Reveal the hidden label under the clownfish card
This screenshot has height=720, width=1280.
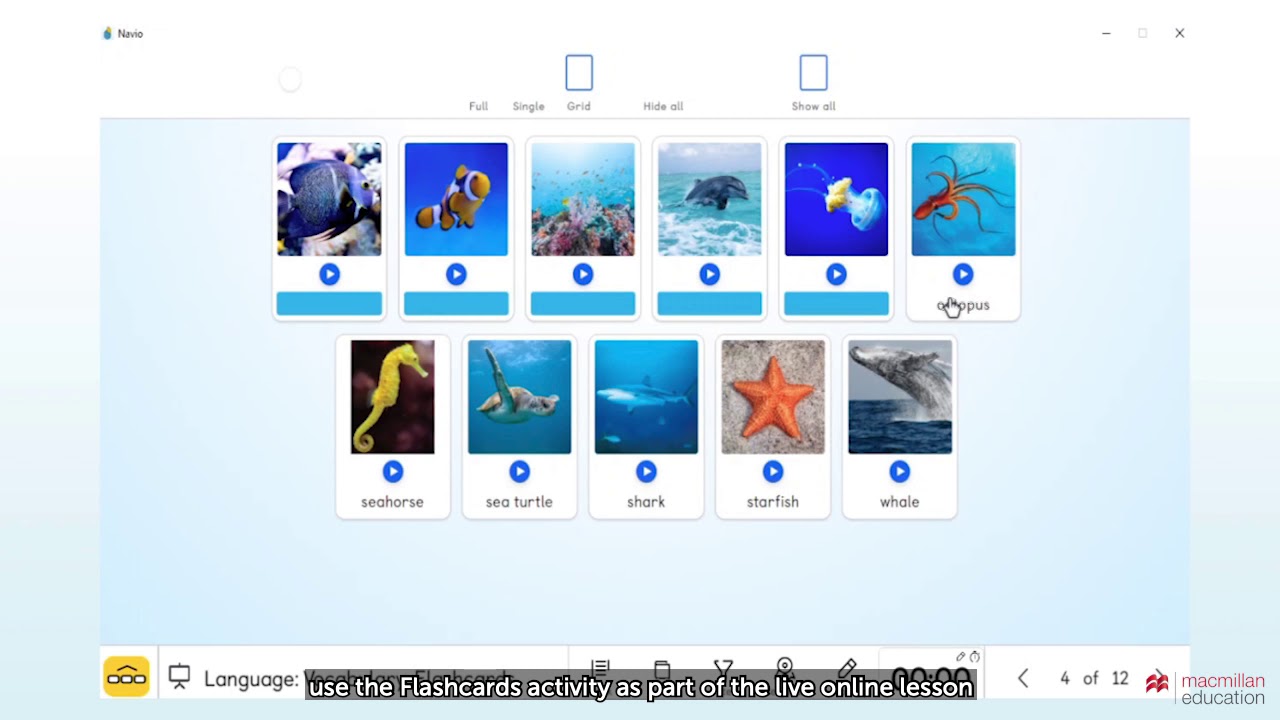[x=456, y=303]
